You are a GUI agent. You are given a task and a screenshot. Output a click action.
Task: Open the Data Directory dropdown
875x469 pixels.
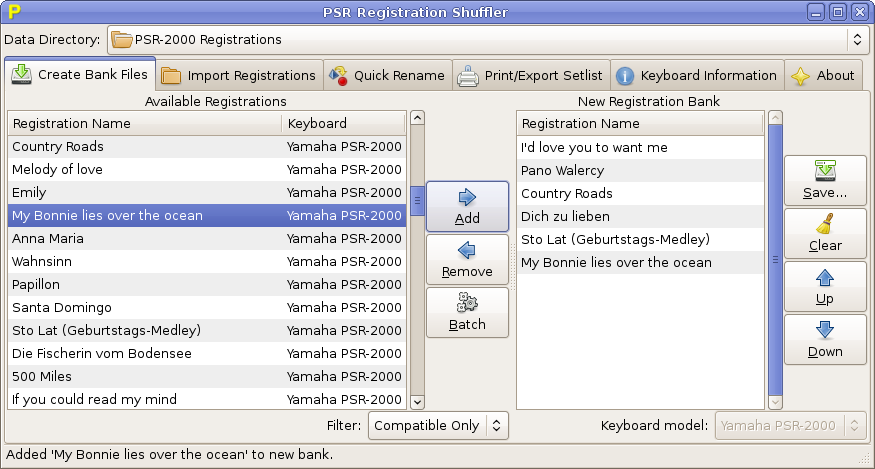click(486, 40)
